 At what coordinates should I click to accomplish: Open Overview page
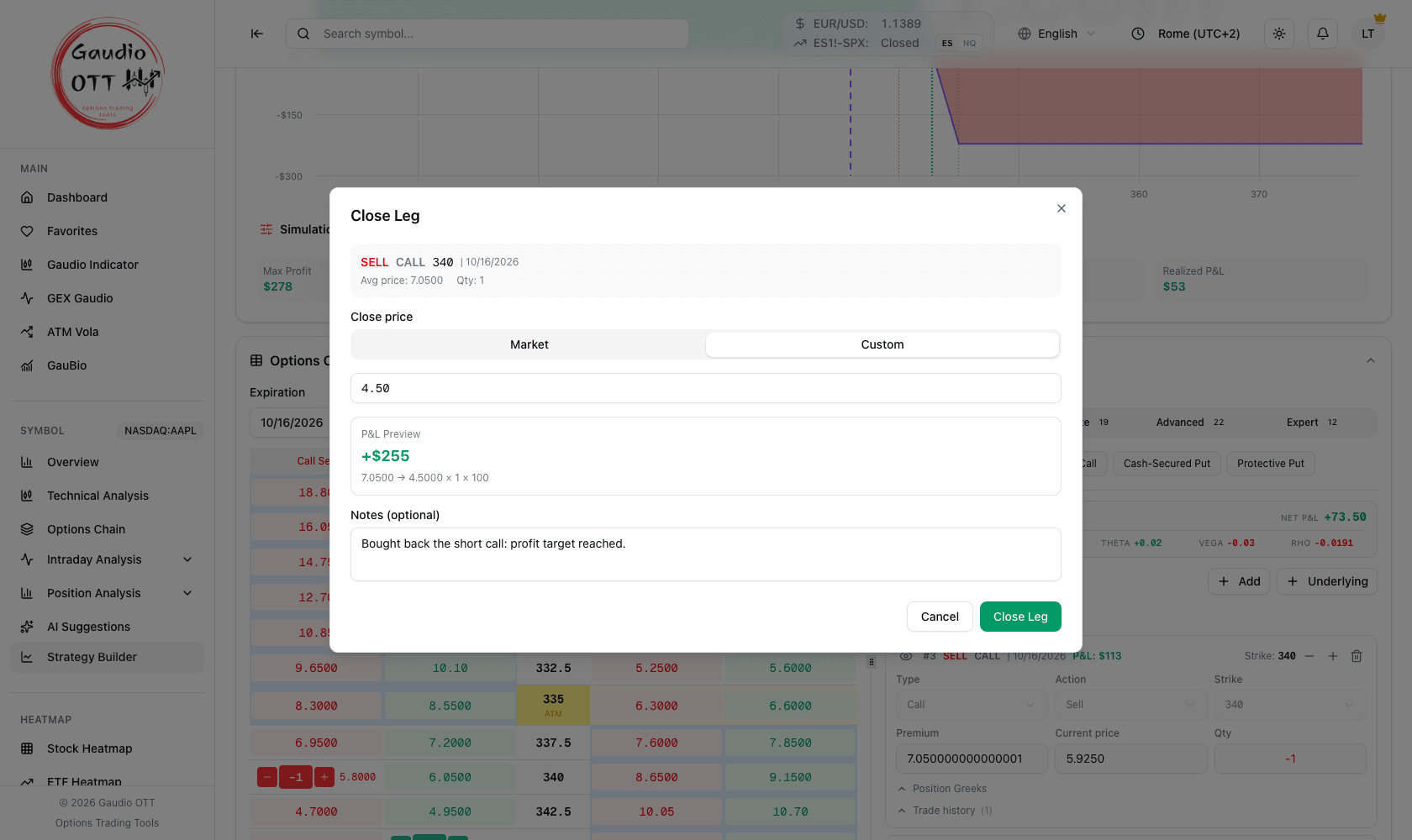click(x=107, y=462)
